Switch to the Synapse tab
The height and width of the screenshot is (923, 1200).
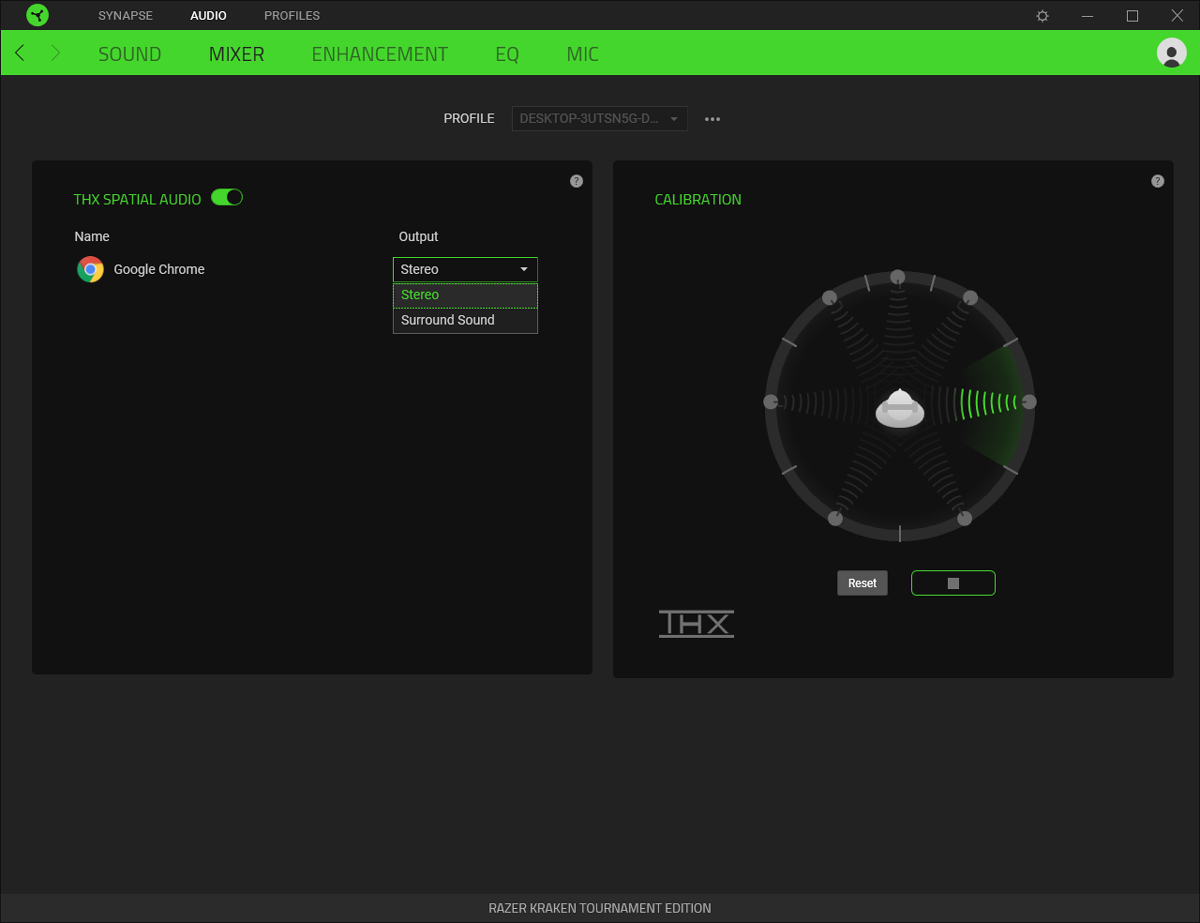point(126,16)
